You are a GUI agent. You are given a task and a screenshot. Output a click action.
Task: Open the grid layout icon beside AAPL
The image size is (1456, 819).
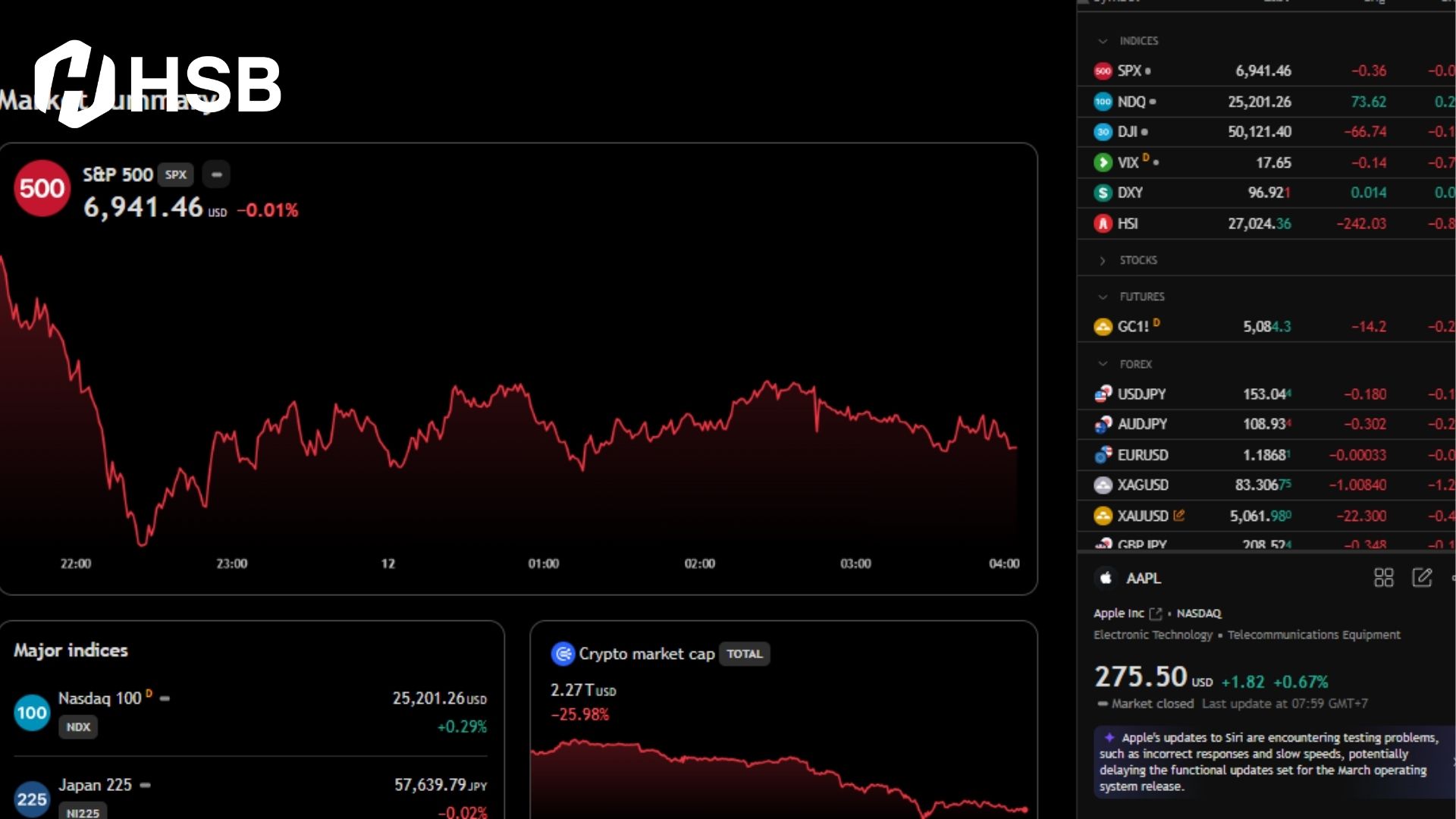pos(1383,578)
